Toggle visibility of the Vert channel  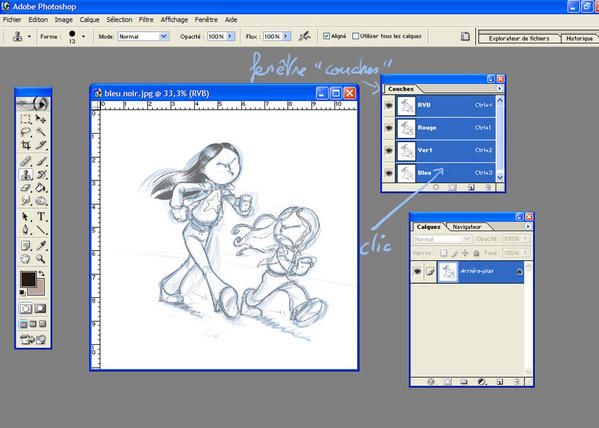(x=389, y=150)
